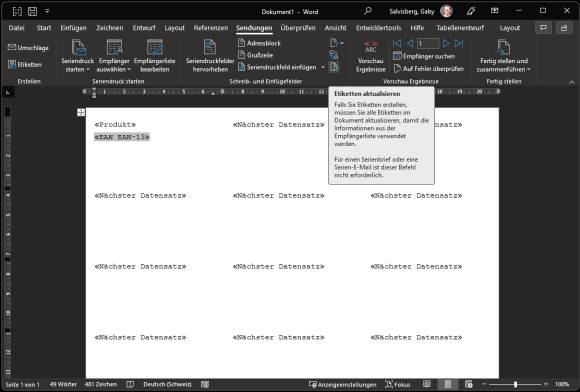
Task: Switch to the Einfügen tab
Action: point(73,28)
